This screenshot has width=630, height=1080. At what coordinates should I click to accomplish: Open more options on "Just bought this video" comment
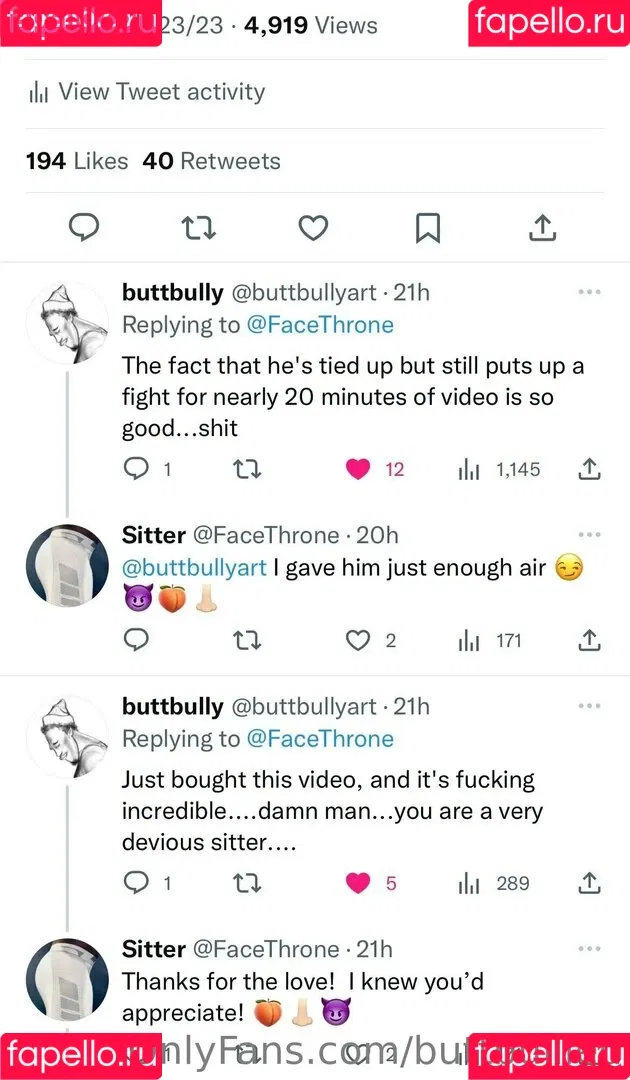590,706
